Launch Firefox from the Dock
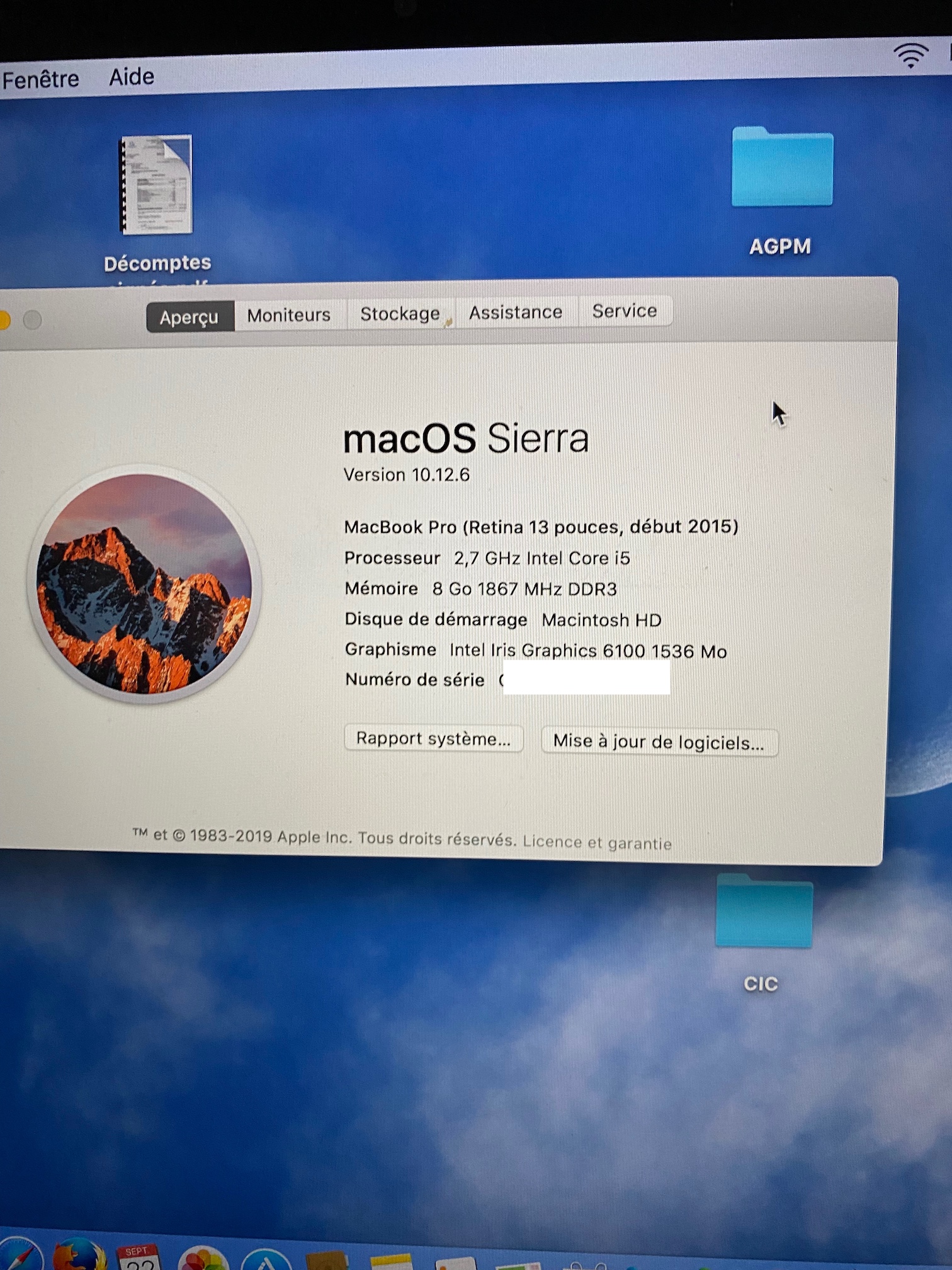This screenshot has width=952, height=1270. tap(79, 1252)
